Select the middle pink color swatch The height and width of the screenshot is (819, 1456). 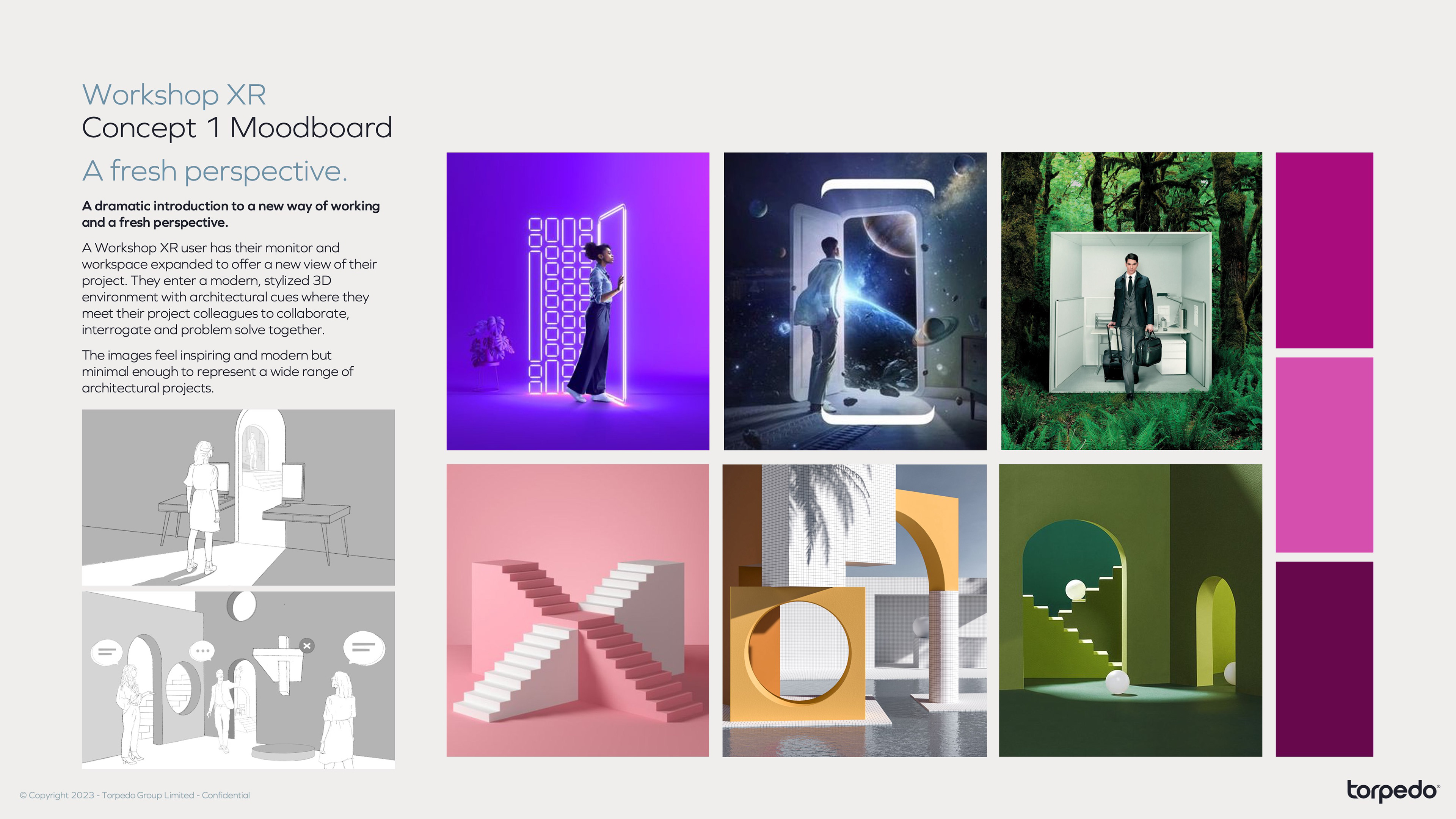click(1324, 455)
